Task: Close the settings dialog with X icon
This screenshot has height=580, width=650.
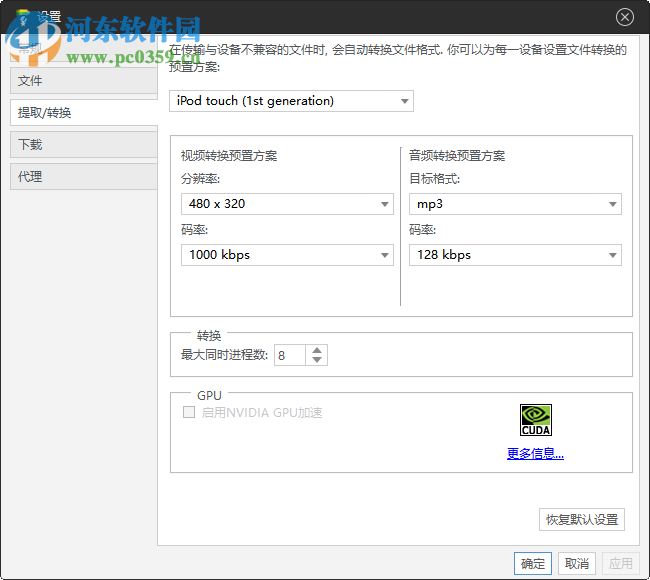Action: point(624,17)
